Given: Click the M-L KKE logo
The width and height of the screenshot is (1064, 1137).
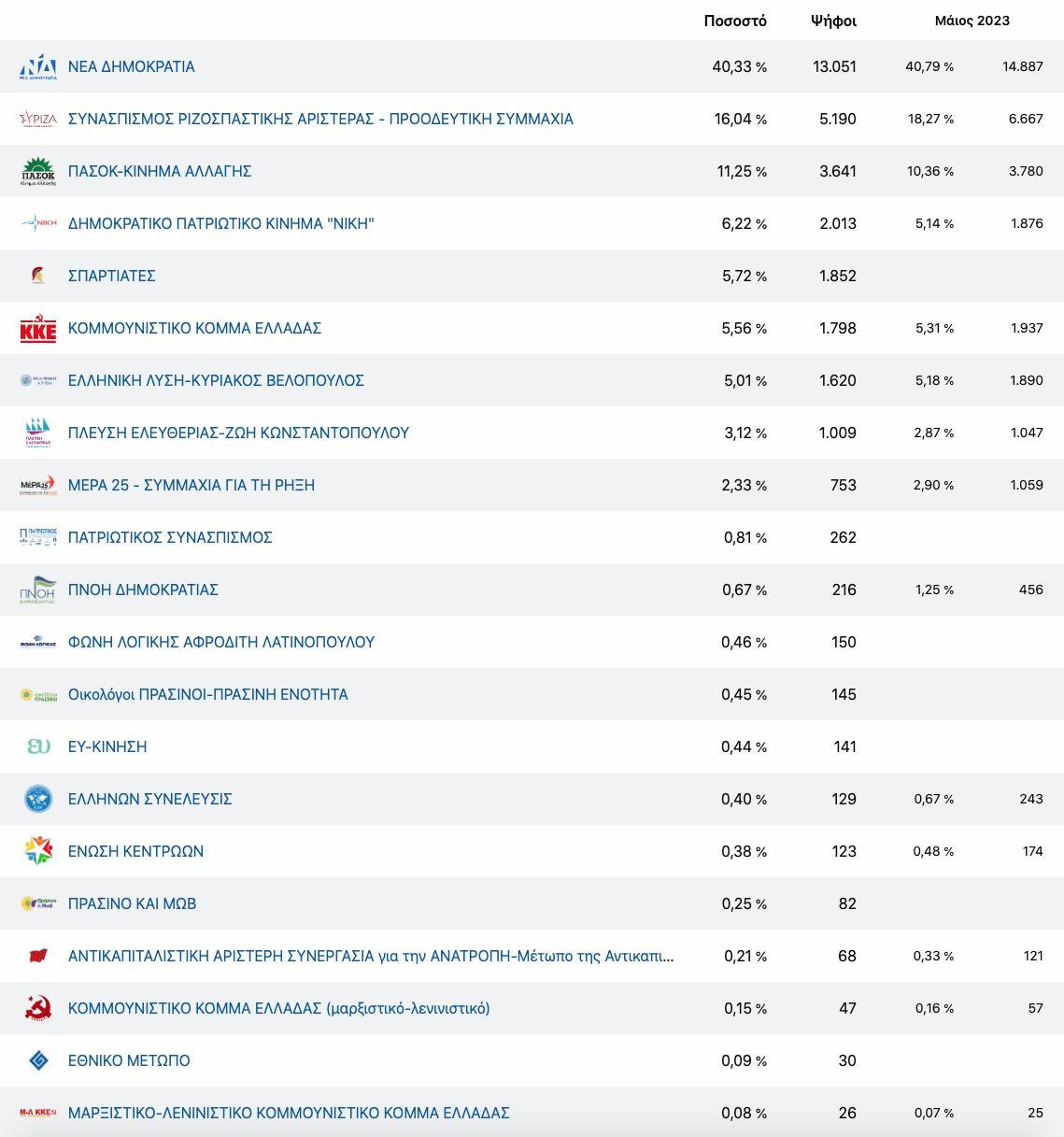Looking at the screenshot, I should tap(38, 1113).
